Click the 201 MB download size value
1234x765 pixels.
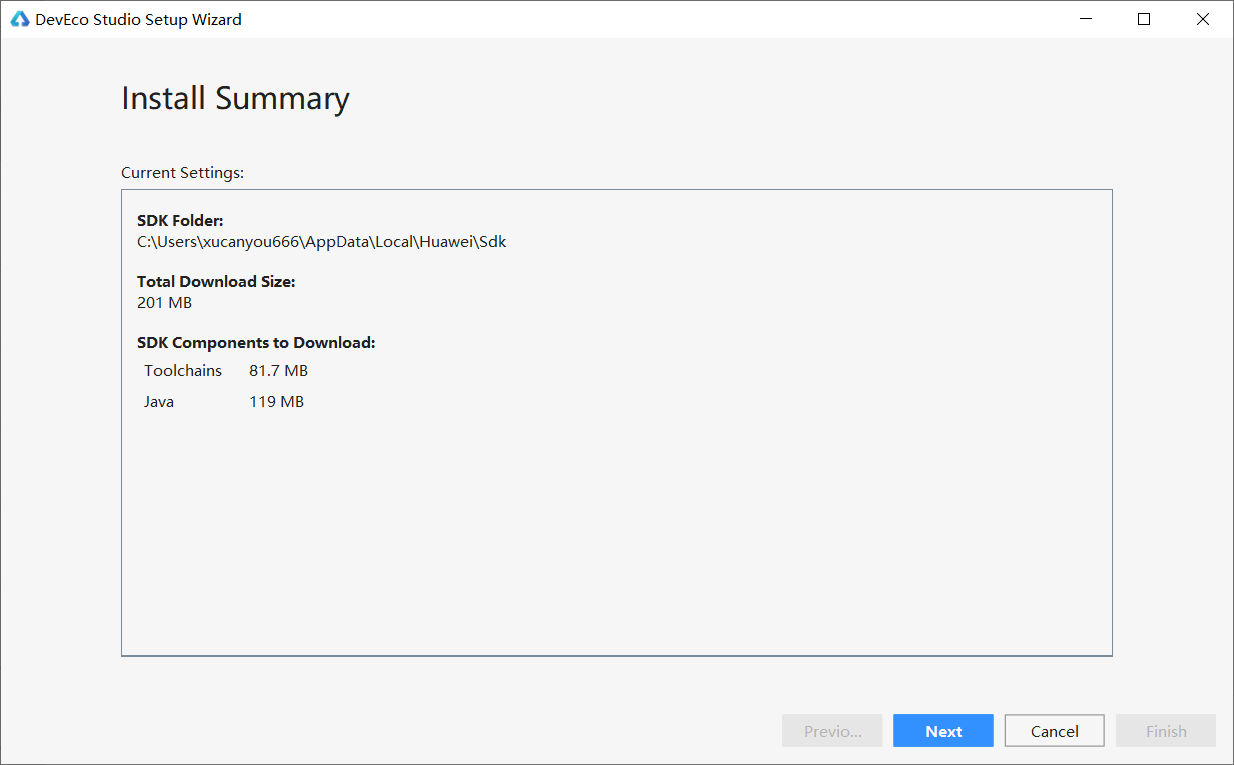(x=164, y=303)
